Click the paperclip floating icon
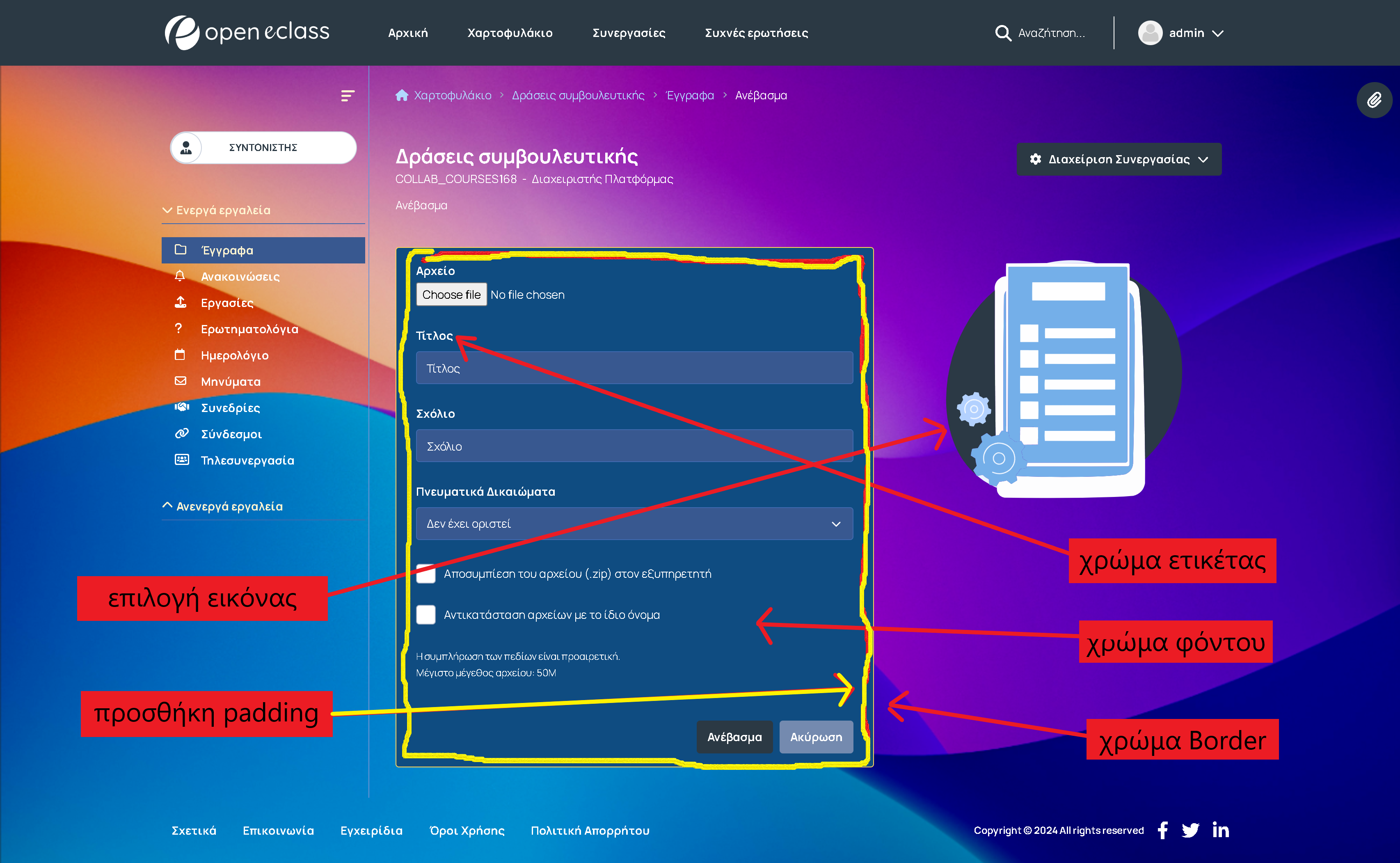 [x=1374, y=101]
